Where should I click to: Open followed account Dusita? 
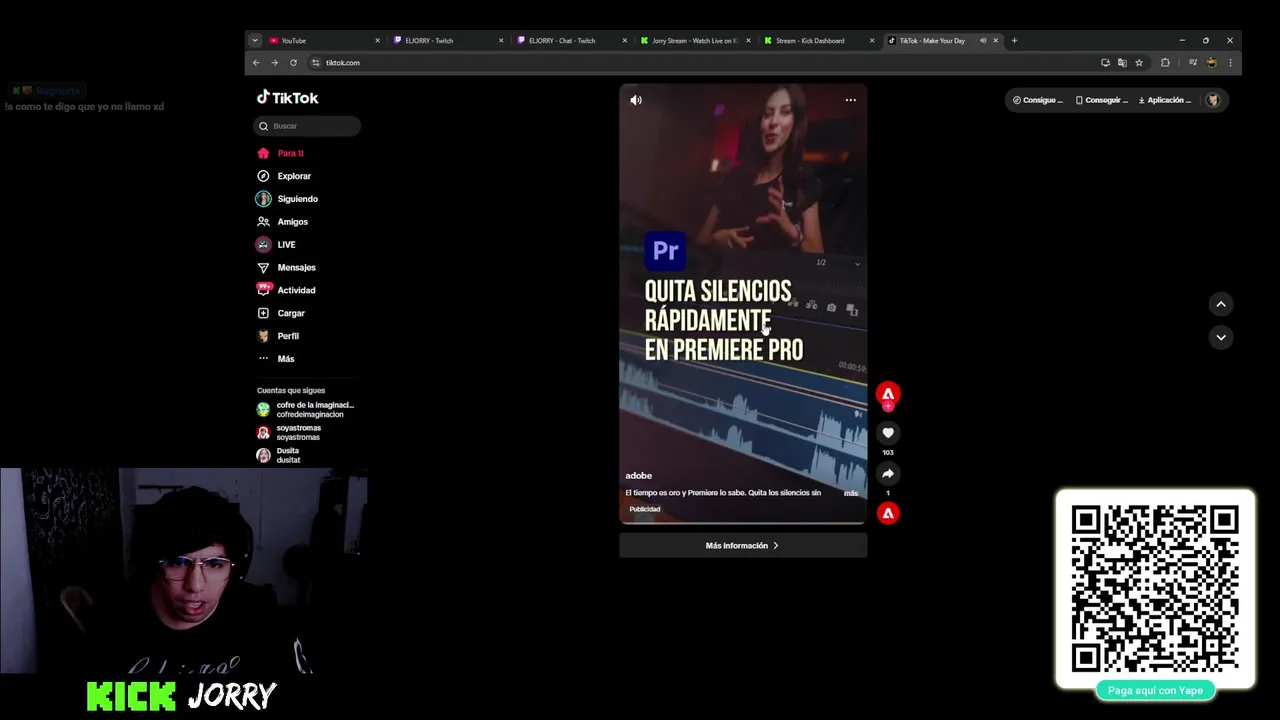click(279, 456)
